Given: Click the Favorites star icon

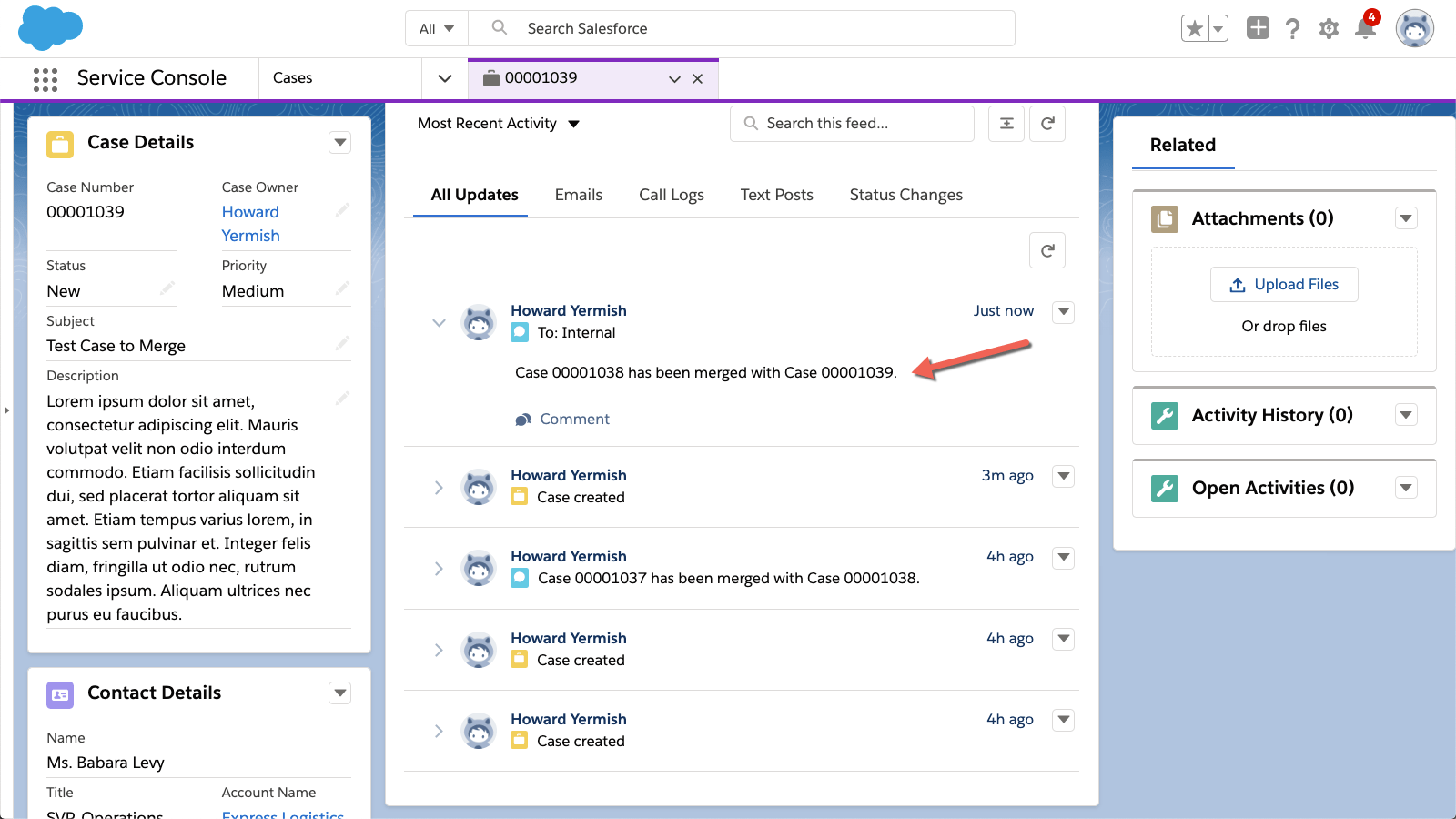Looking at the screenshot, I should coord(1194,28).
